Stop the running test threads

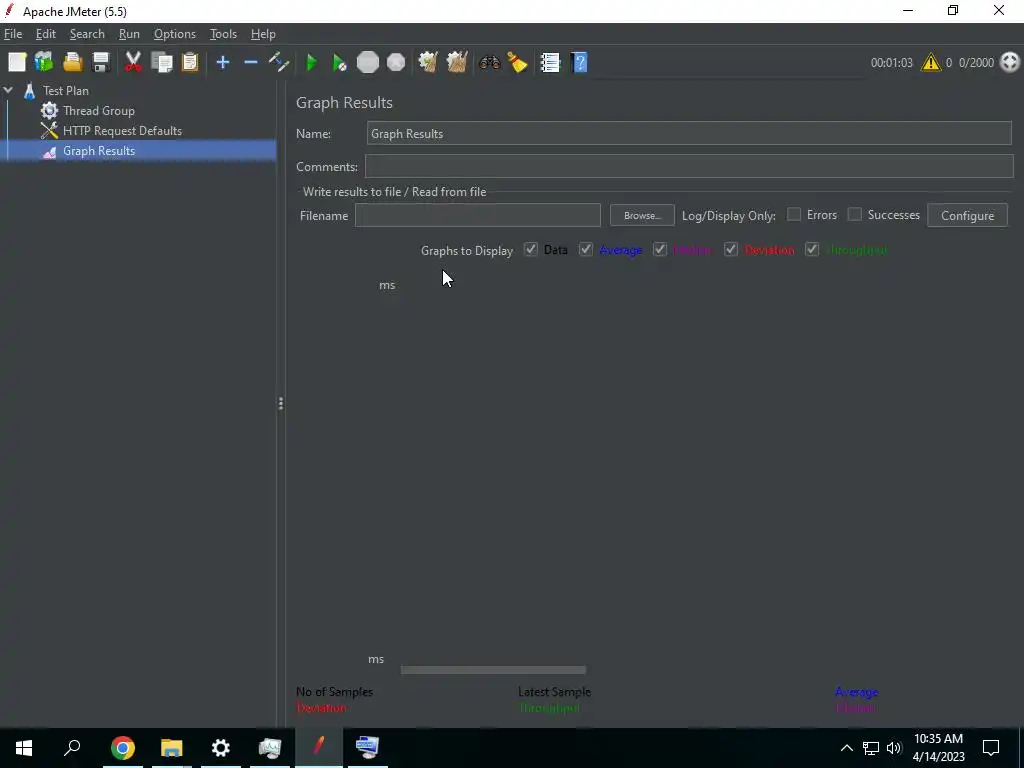tap(368, 63)
